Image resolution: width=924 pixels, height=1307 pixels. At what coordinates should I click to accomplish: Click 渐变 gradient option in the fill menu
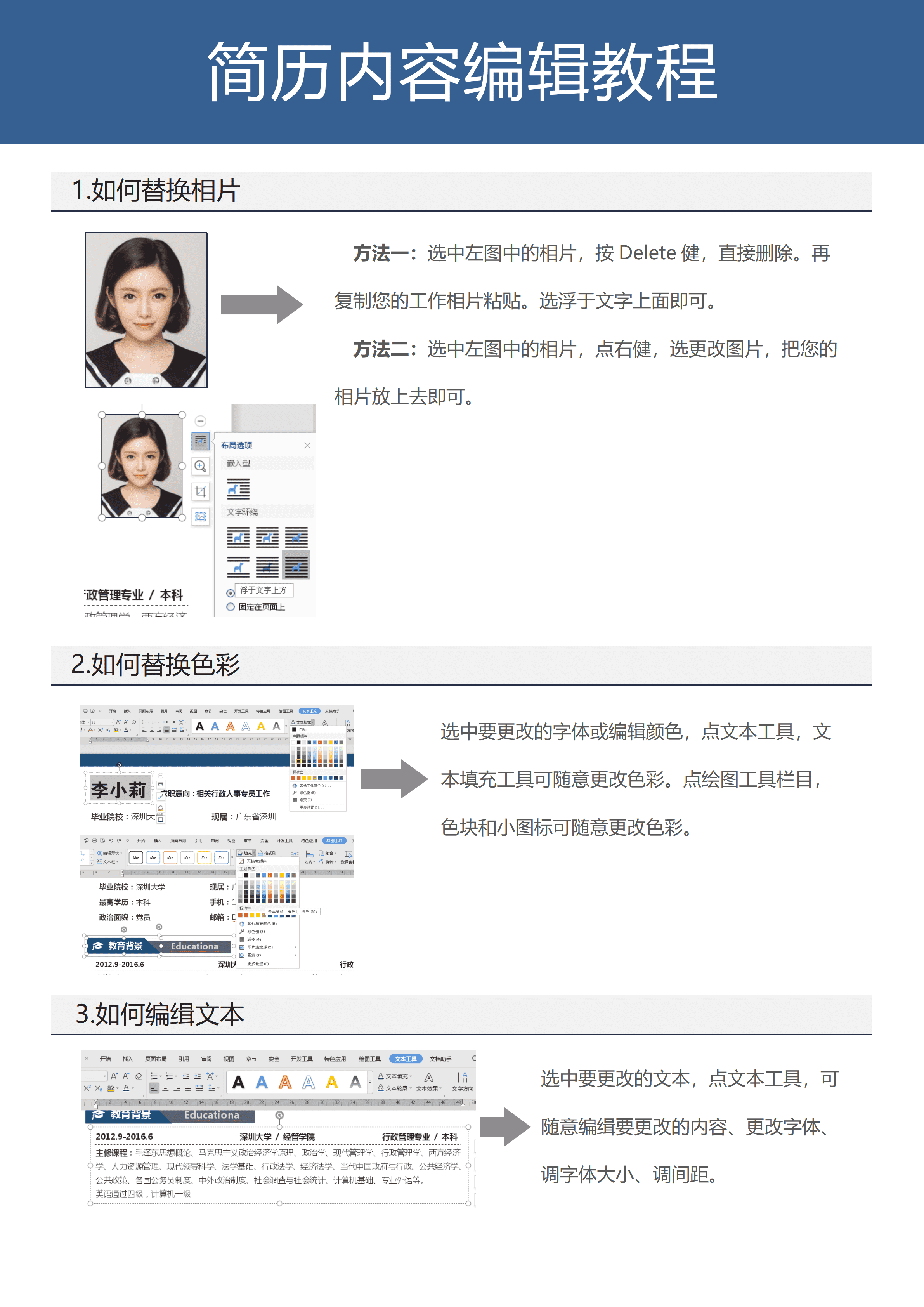tap(255, 939)
